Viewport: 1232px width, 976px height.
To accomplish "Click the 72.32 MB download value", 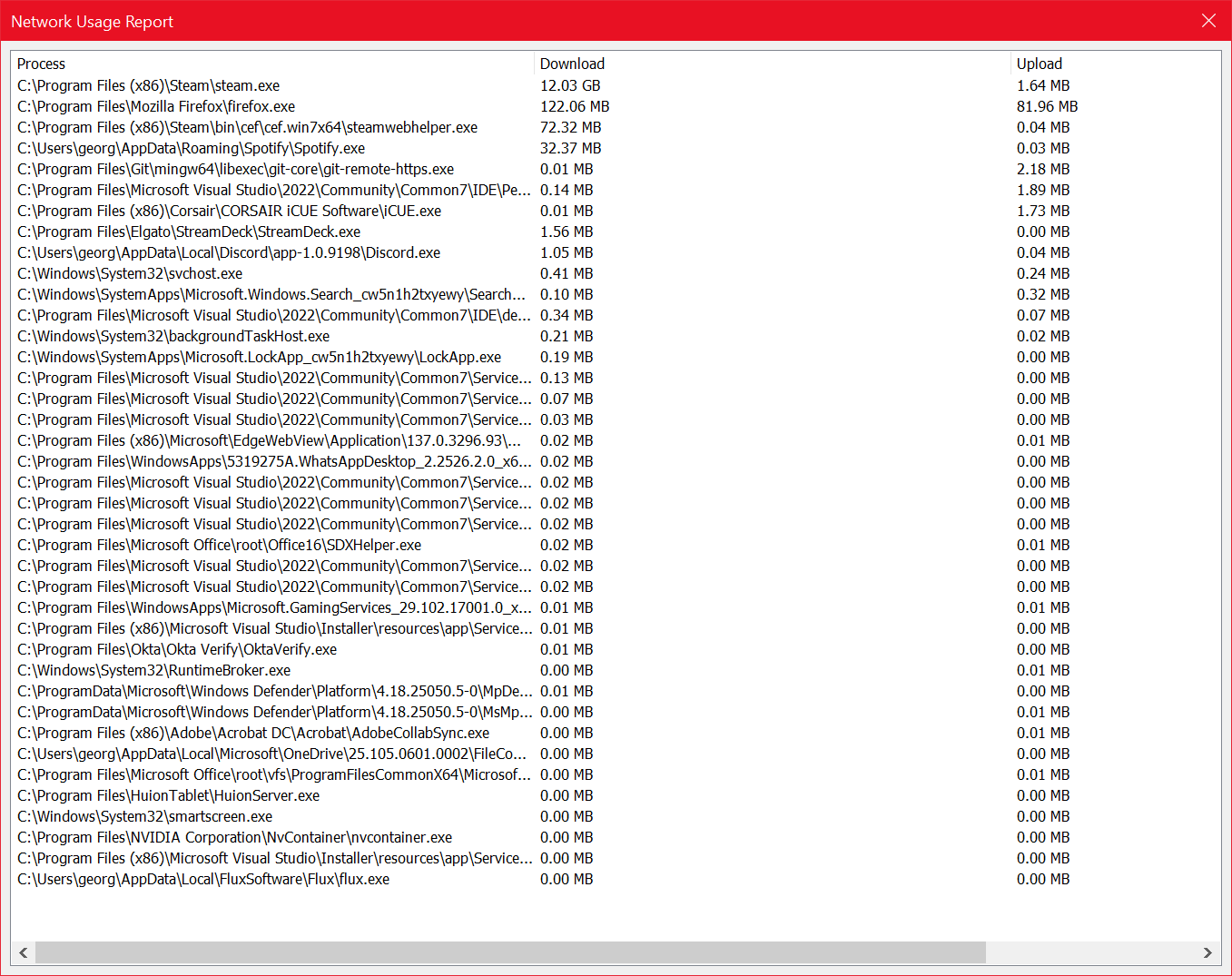I will [x=570, y=127].
